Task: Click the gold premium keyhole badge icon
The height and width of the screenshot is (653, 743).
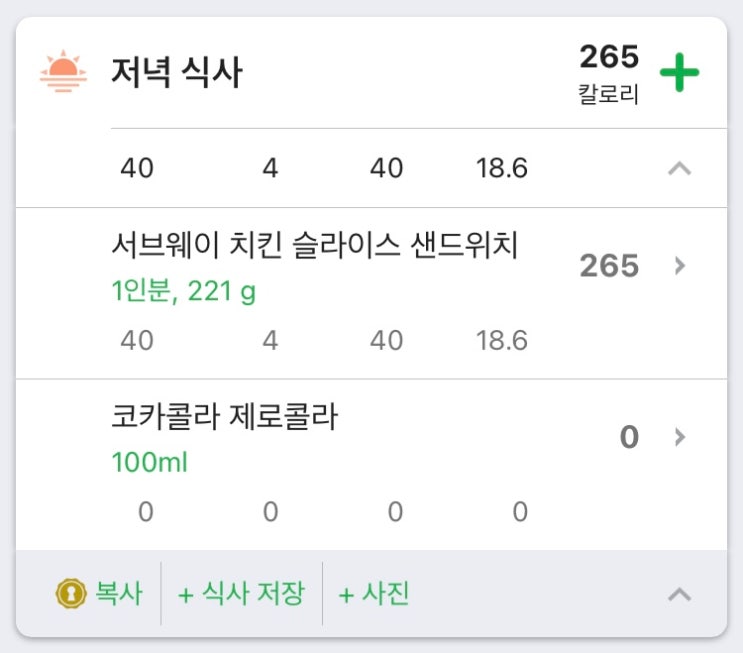Action: click(69, 594)
